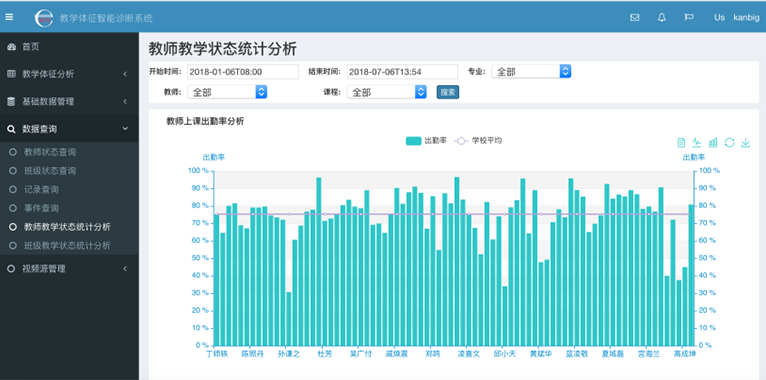Click the axis label 臧焕震
Image resolution: width=766 pixels, height=380 pixels.
click(396, 354)
